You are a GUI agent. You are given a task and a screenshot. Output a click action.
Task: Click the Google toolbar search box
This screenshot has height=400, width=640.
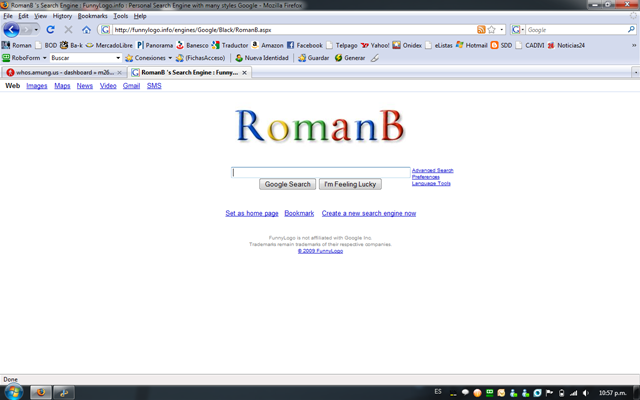coord(576,30)
